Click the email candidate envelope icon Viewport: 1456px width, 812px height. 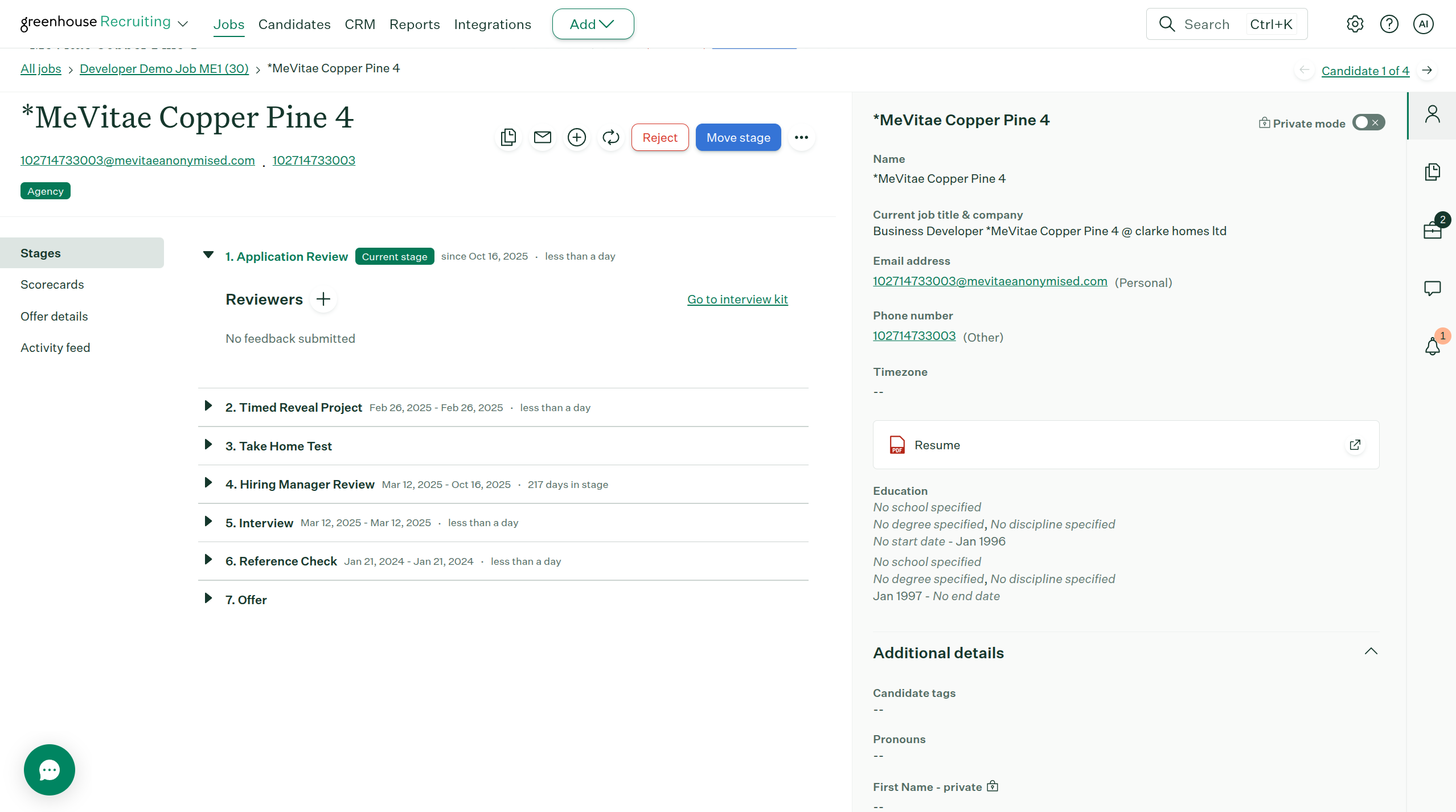click(542, 137)
